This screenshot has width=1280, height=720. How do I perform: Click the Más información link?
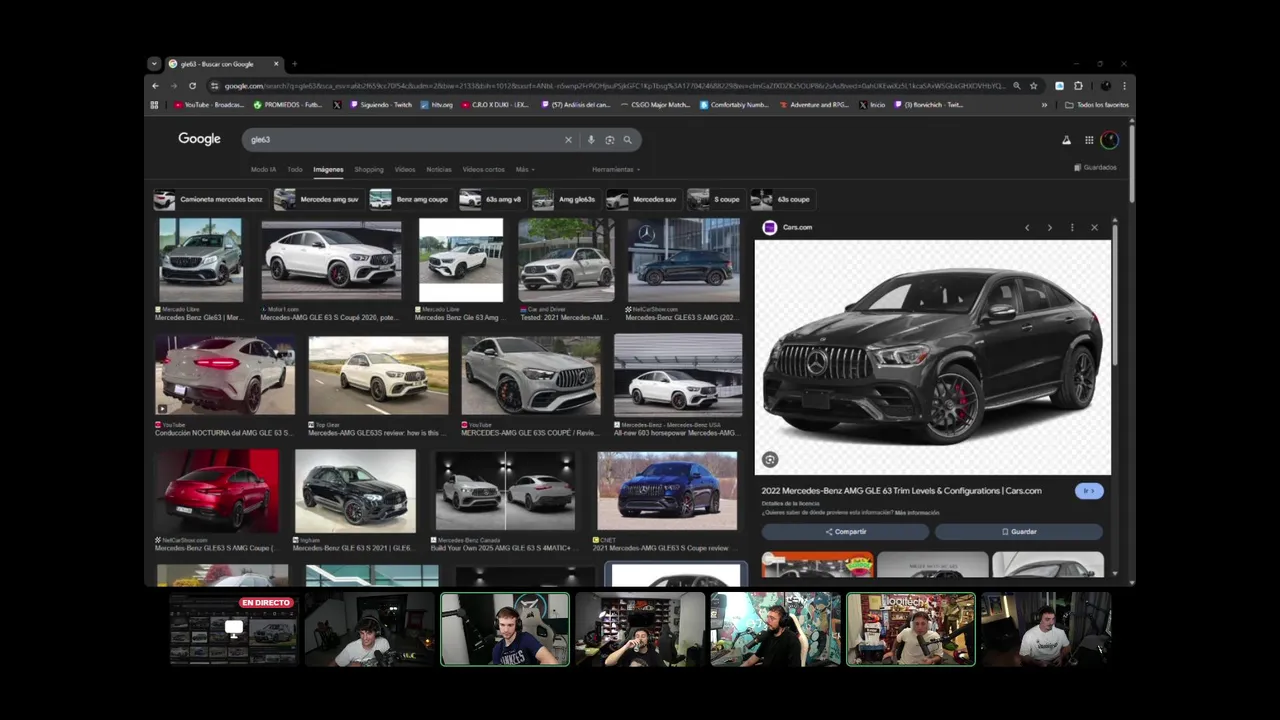917,512
